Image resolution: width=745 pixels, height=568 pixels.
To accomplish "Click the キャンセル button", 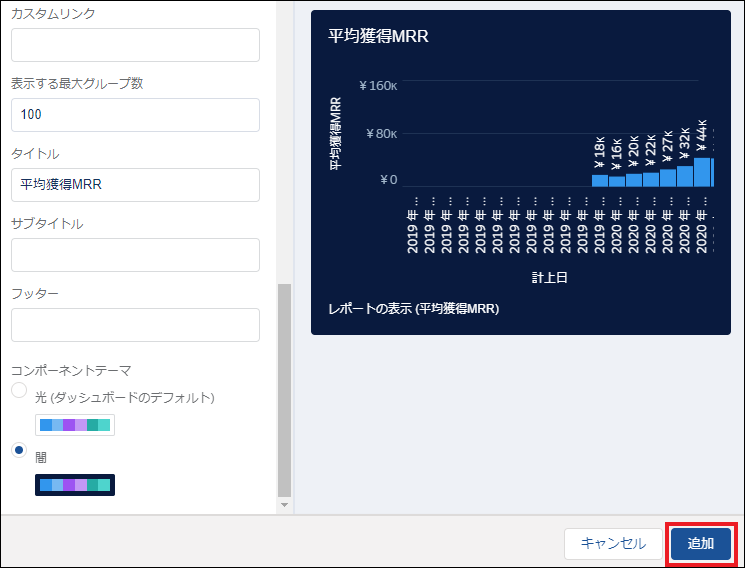I will pyautogui.click(x=613, y=543).
